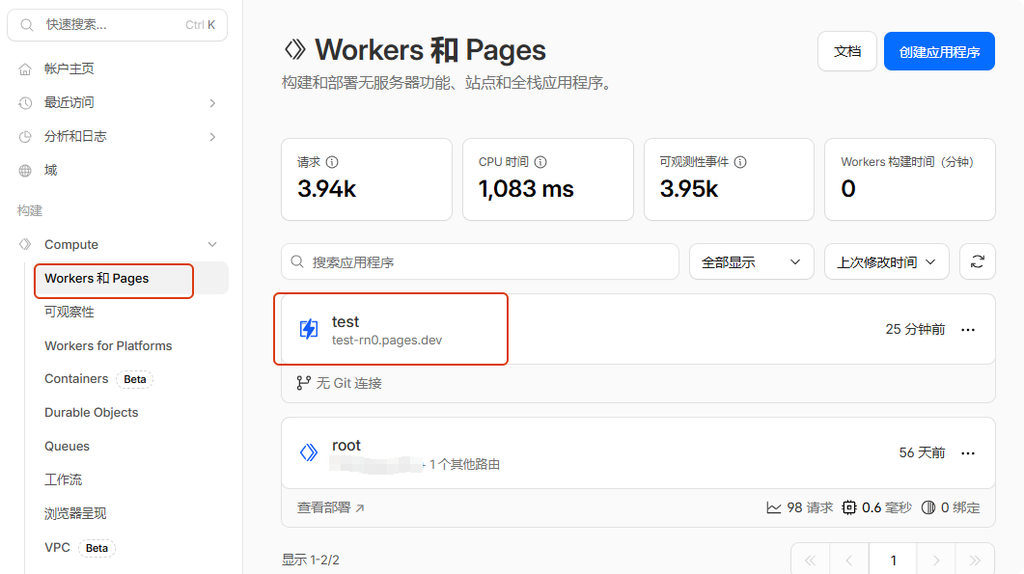
Task: Click the 25 分钟前 timestamp
Action: click(x=915, y=330)
